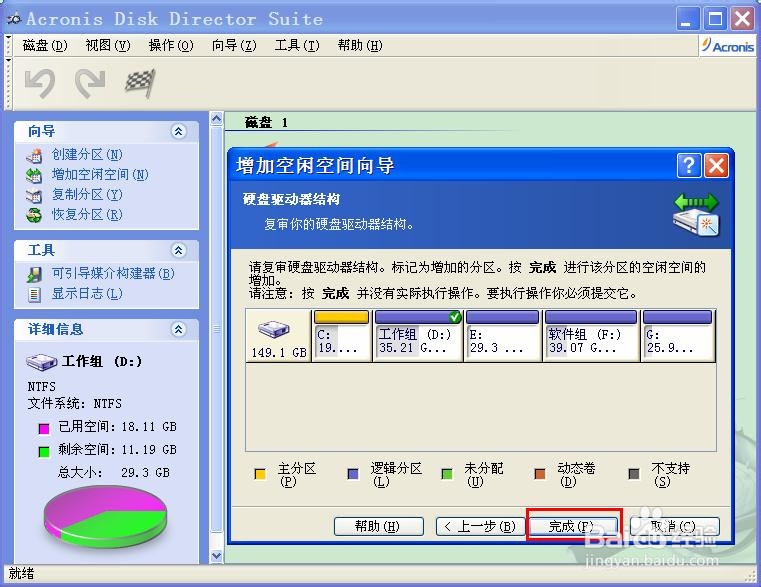761x587 pixels.
Task: Open 显示日志(L) link
Action: tap(87, 294)
